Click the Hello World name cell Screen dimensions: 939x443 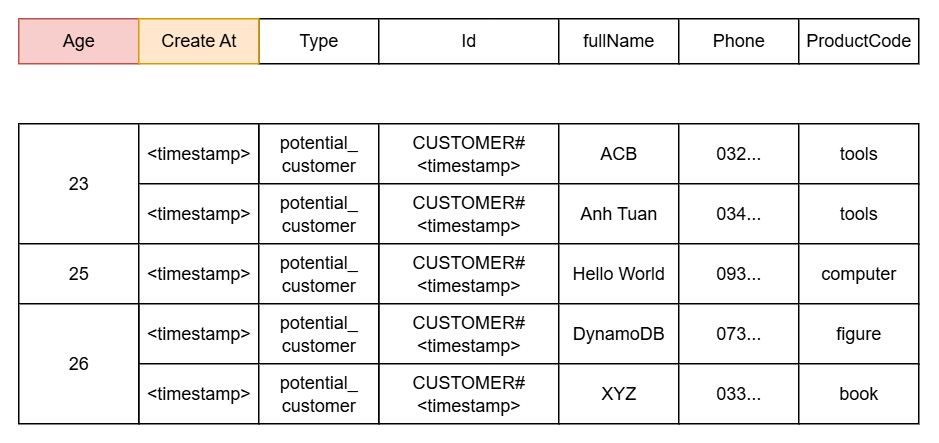pos(618,274)
